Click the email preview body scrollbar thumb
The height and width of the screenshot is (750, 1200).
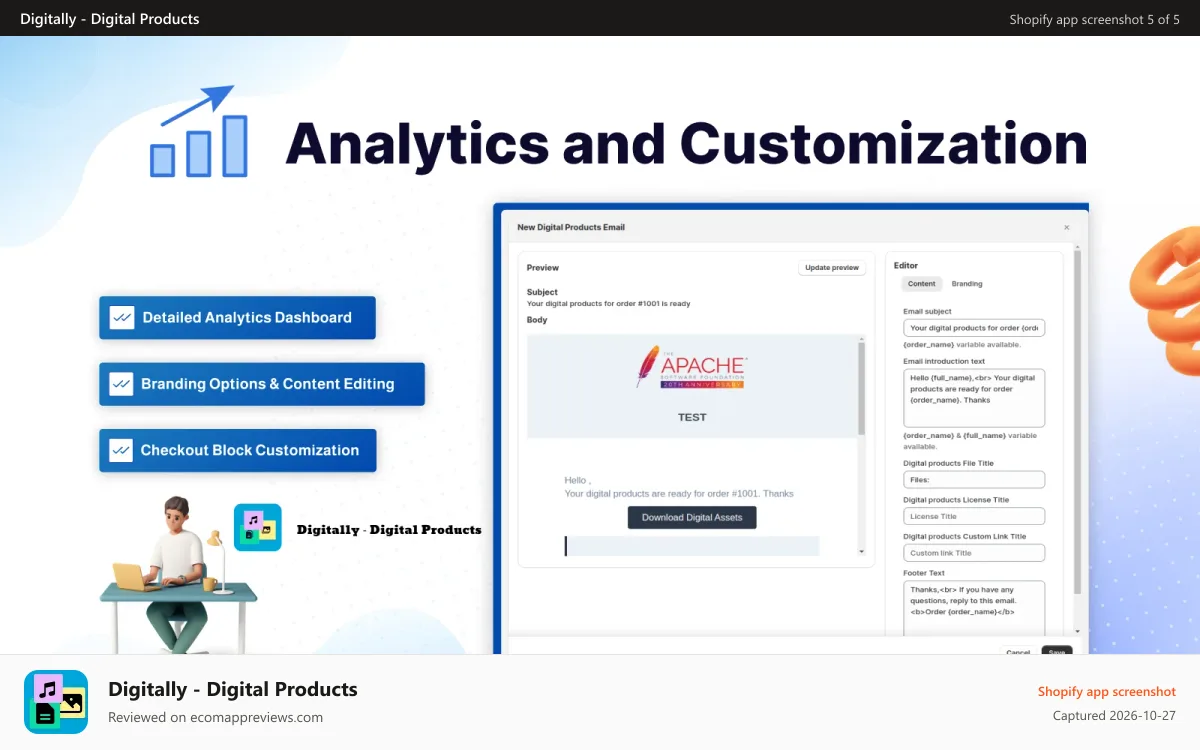[x=861, y=388]
